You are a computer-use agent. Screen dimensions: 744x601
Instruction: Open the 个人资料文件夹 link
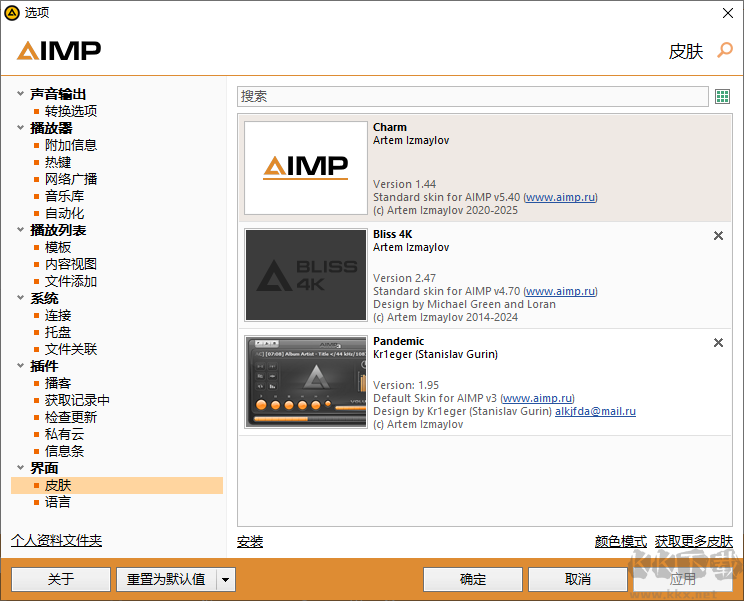click(x=56, y=540)
